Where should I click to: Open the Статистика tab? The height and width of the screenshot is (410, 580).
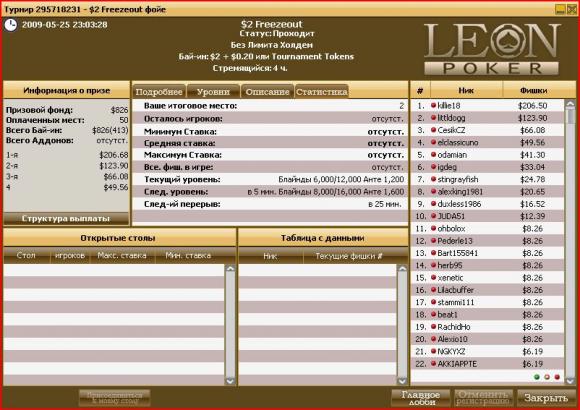coord(322,92)
